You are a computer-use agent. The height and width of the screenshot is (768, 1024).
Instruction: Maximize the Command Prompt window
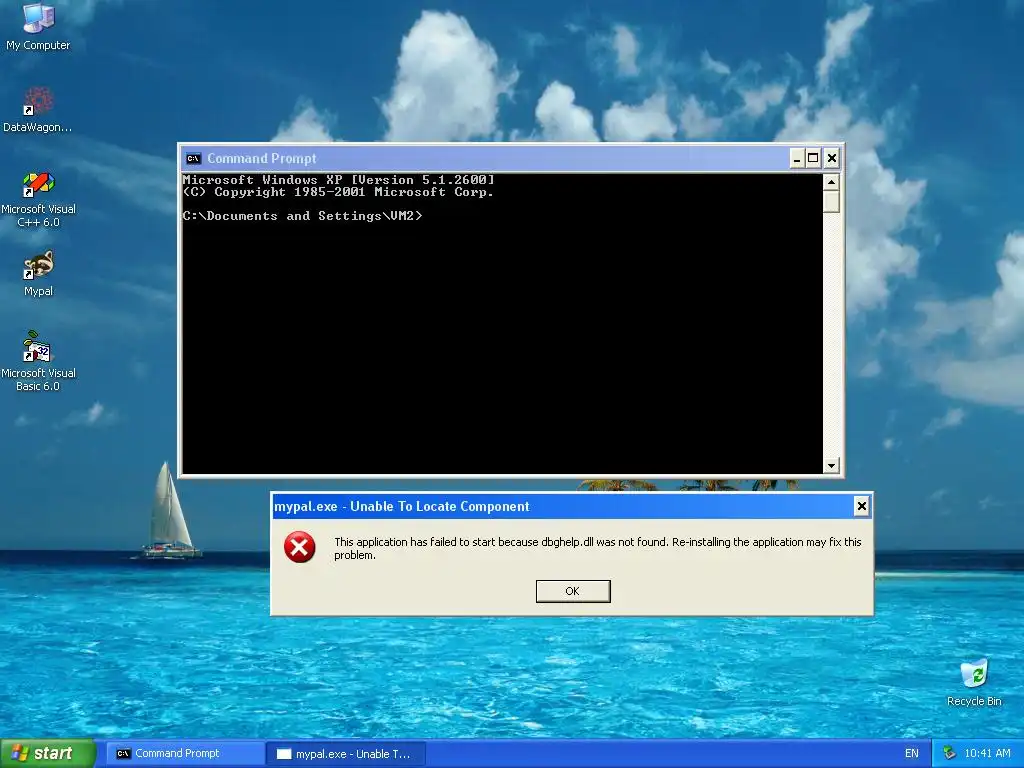[x=813, y=158]
